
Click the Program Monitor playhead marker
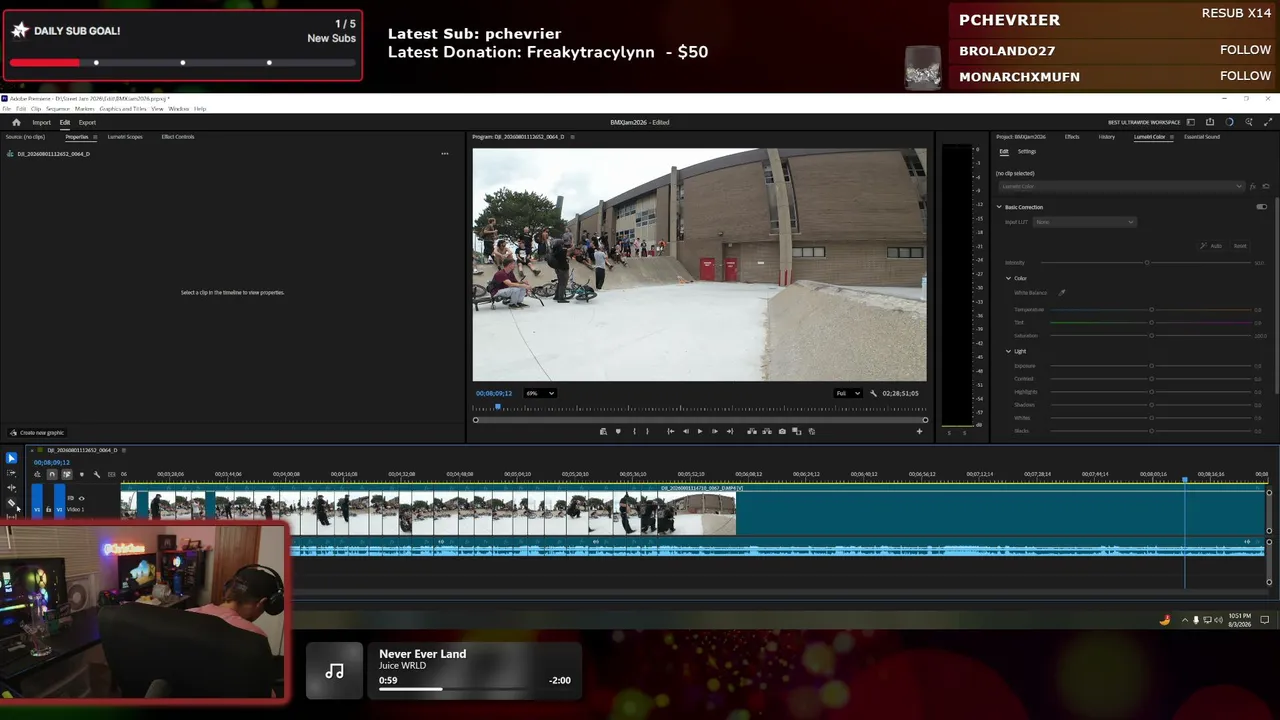tap(498, 406)
